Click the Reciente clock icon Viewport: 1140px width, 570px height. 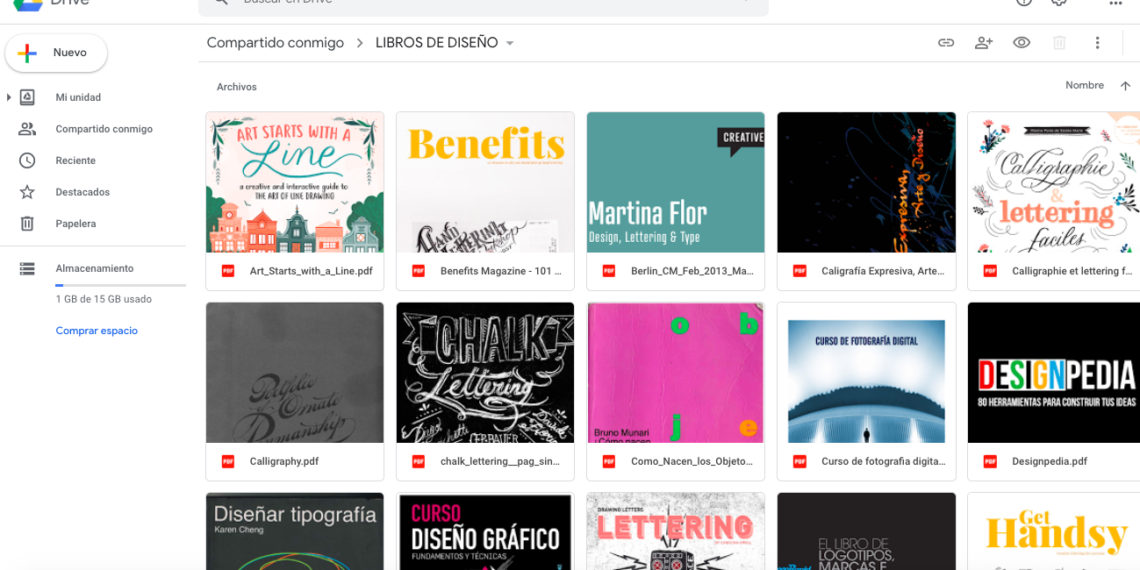click(27, 161)
